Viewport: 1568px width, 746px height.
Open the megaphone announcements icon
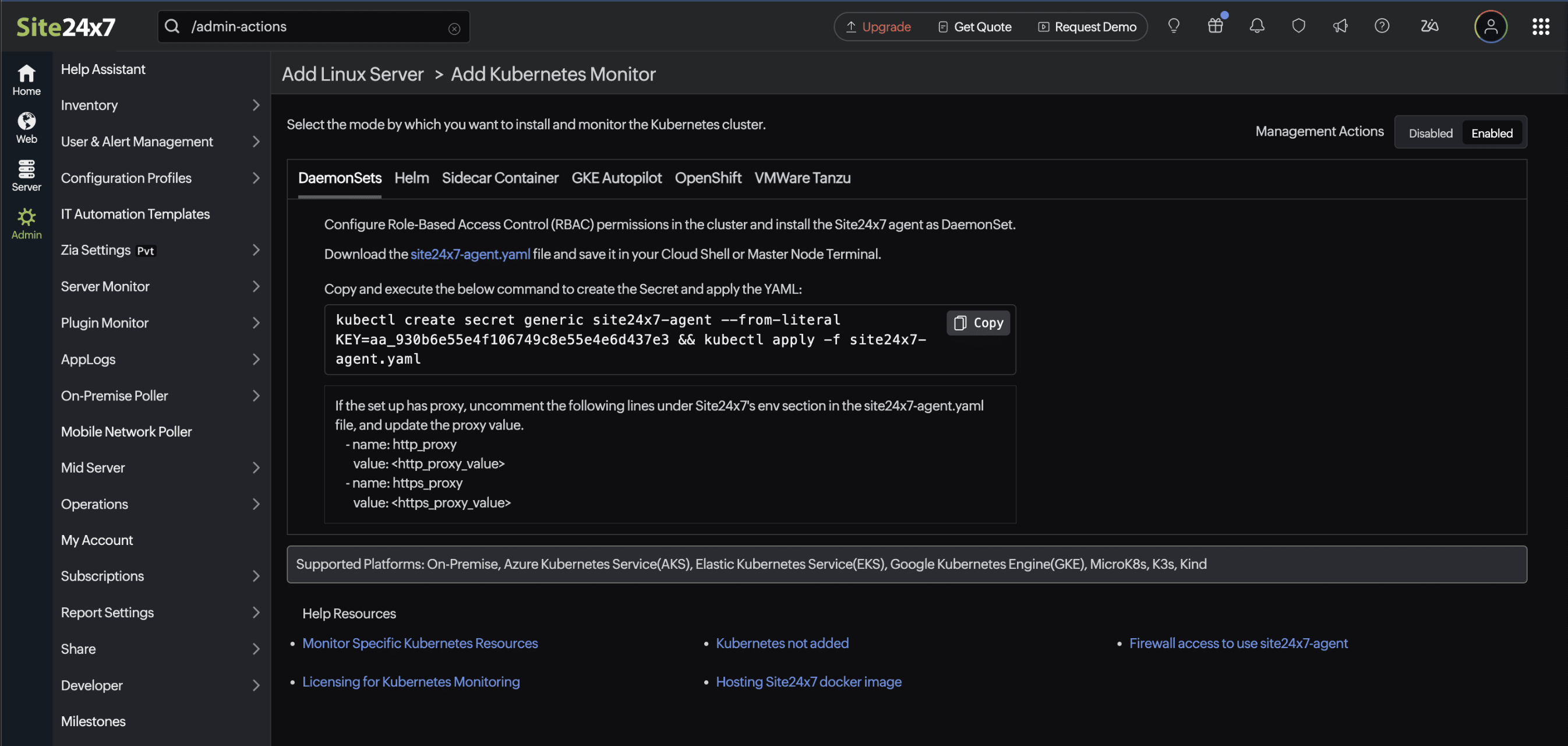1340,26
